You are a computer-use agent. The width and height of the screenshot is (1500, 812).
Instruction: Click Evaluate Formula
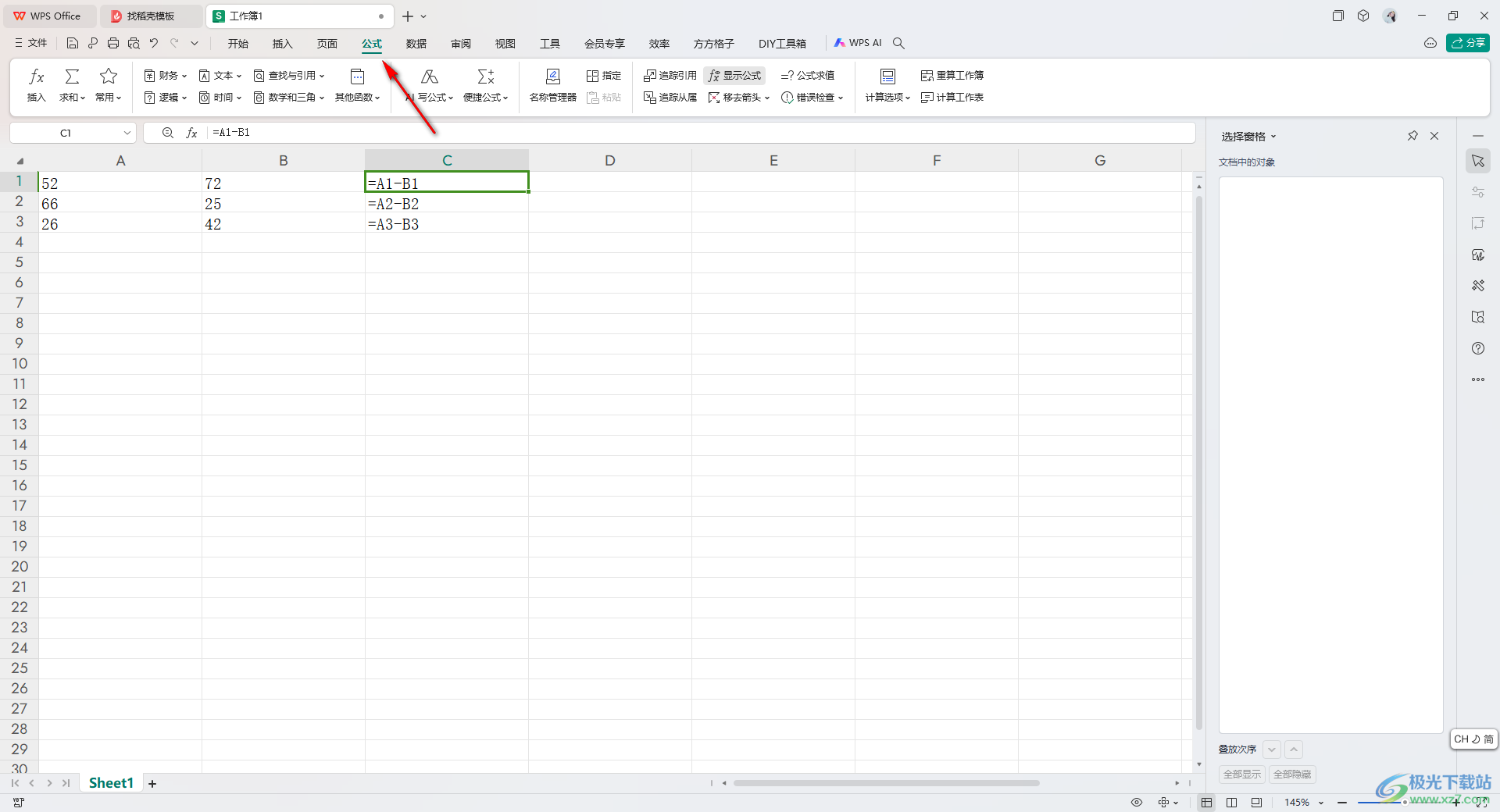click(x=808, y=76)
